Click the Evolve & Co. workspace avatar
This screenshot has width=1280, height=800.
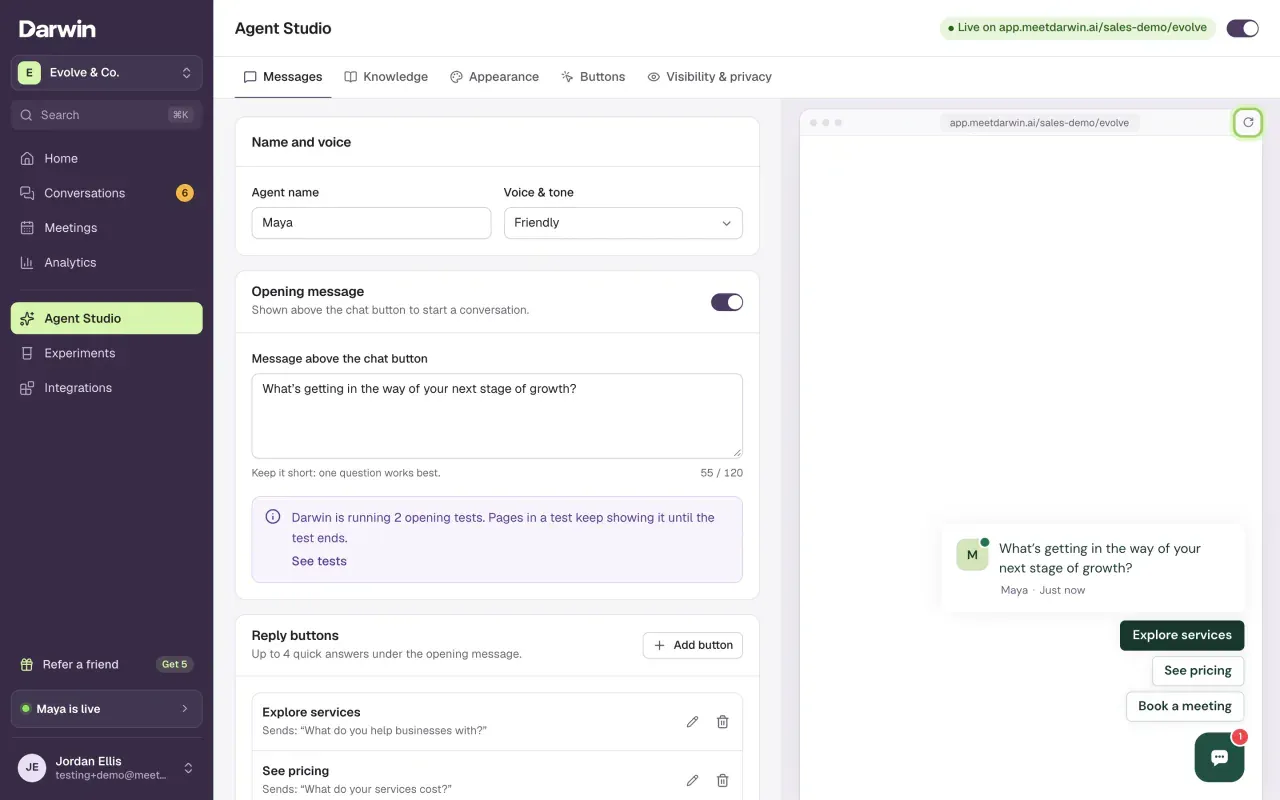click(30, 72)
